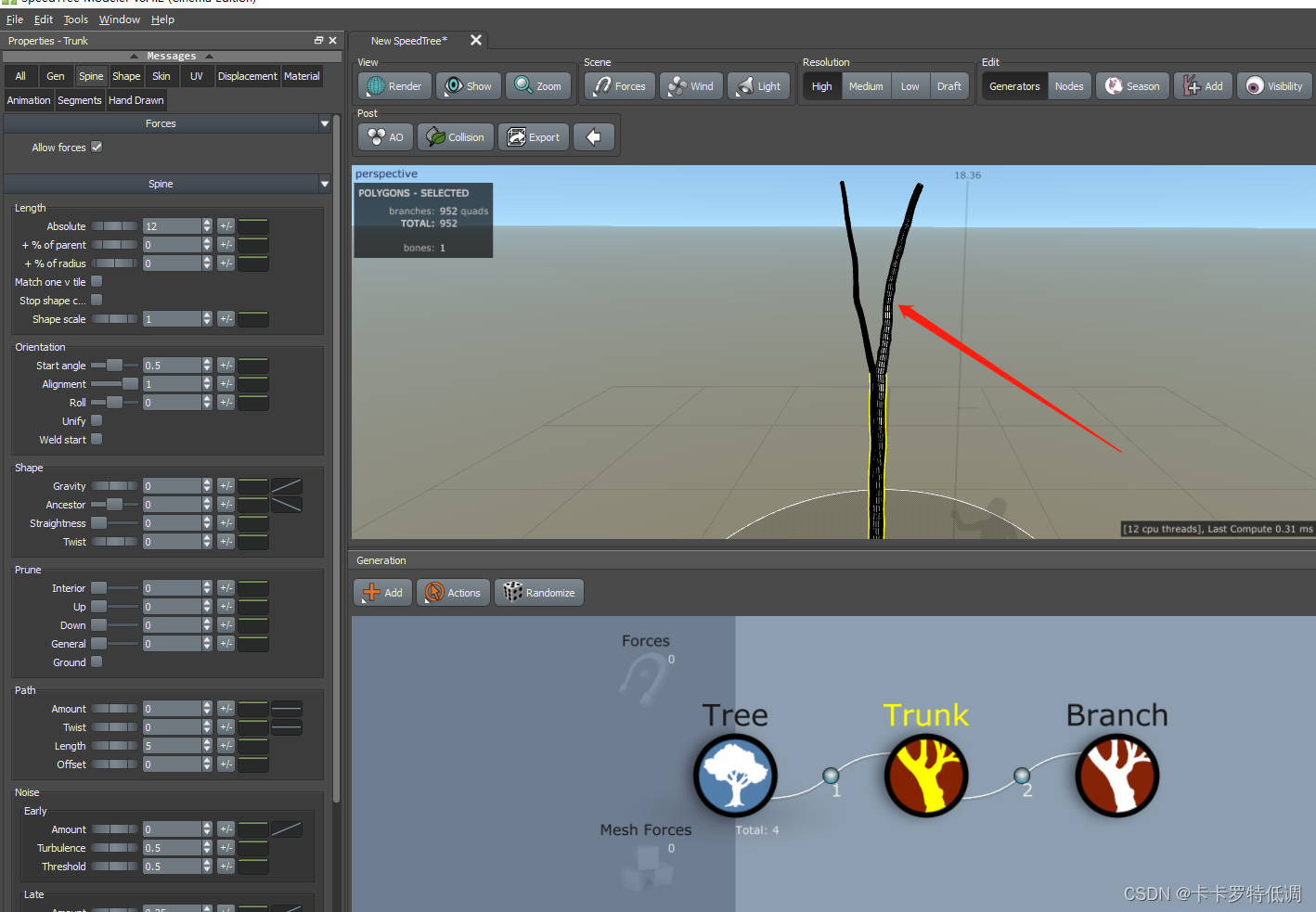1316x912 pixels.
Task: Collapse the Messages panel bar
Action: pos(172,56)
